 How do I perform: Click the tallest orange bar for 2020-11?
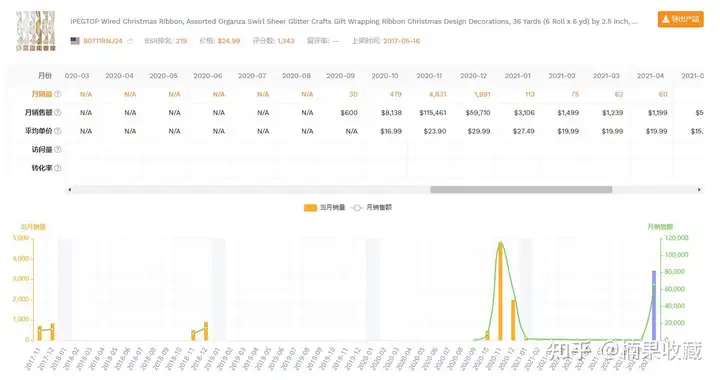coord(500,291)
